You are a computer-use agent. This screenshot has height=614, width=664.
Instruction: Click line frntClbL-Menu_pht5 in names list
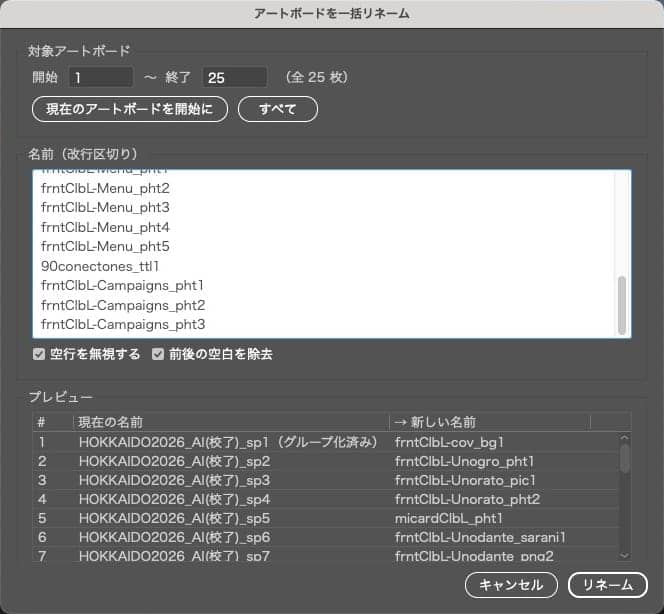(105, 246)
